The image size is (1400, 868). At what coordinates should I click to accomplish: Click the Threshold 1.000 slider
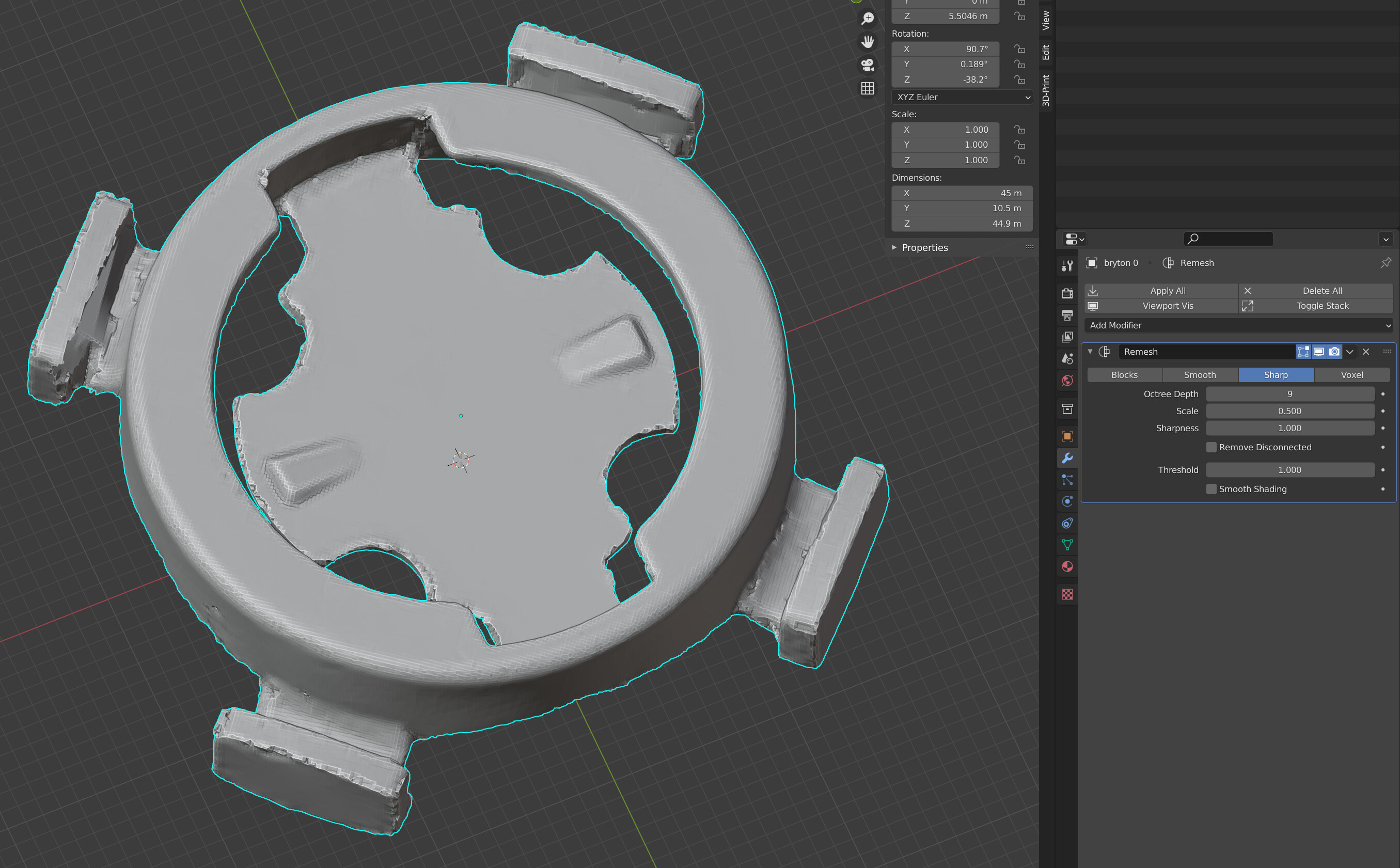coord(1290,470)
